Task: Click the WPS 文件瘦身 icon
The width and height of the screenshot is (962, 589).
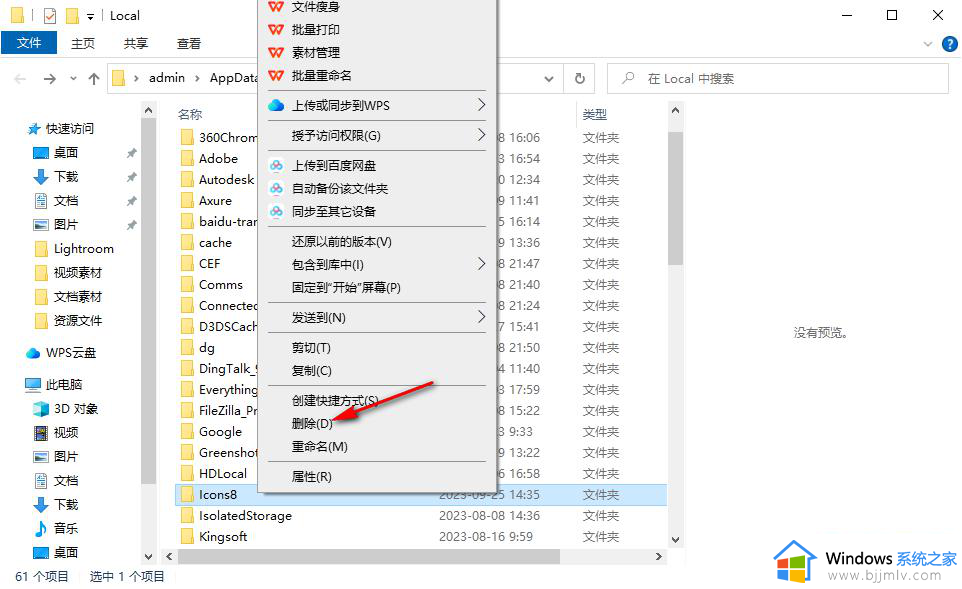Action: coord(276,7)
